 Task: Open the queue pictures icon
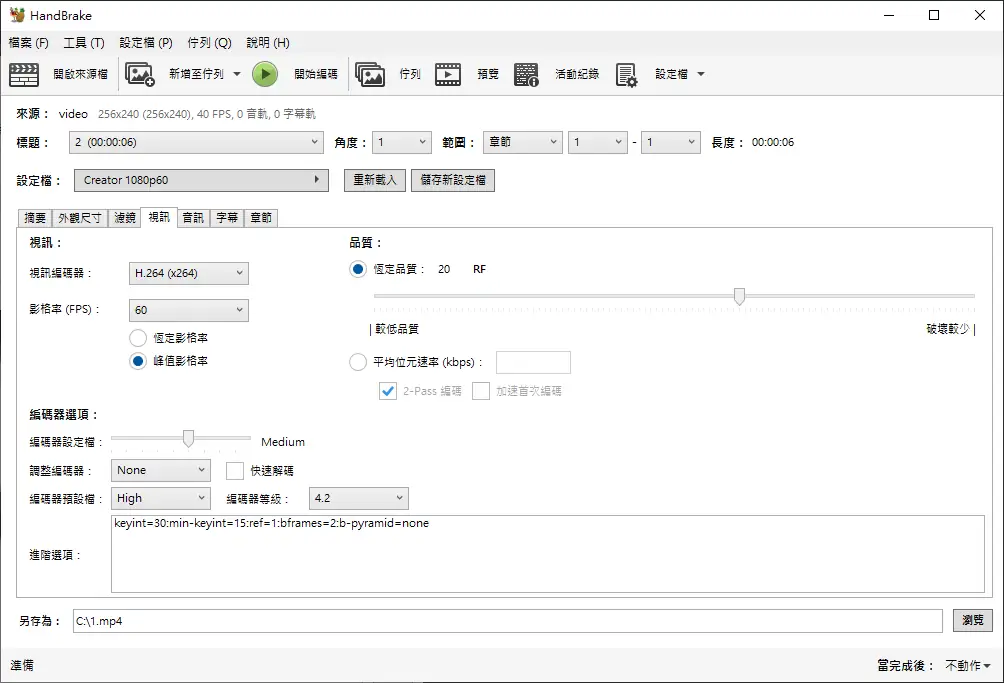coord(370,74)
